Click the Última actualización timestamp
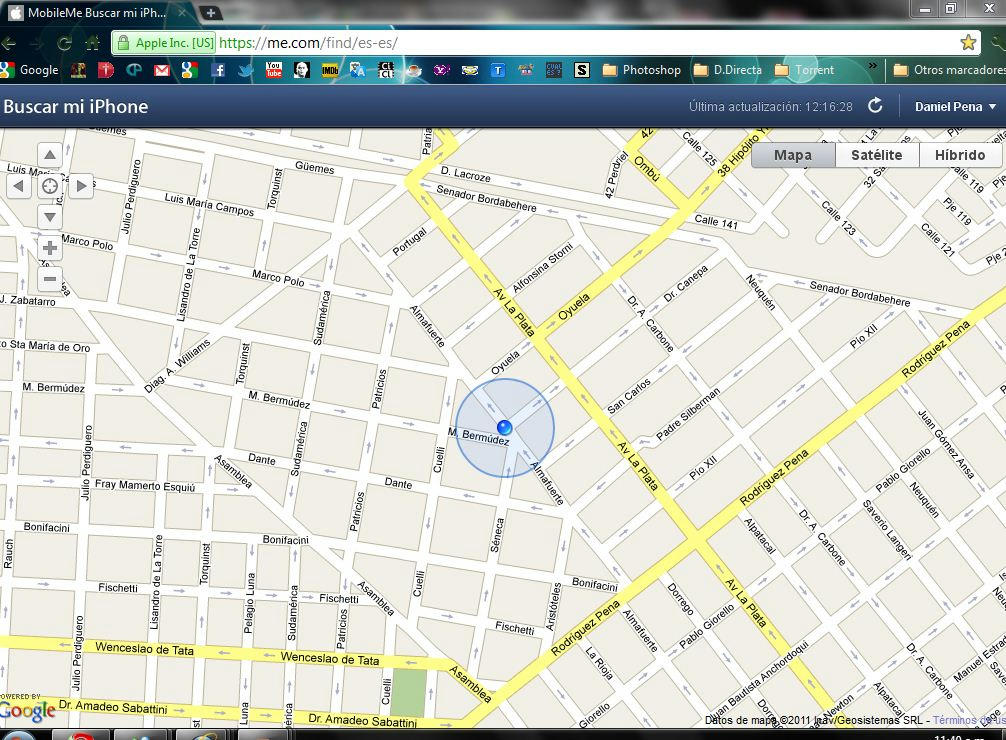This screenshot has height=740, width=1006. pyautogui.click(x=771, y=107)
